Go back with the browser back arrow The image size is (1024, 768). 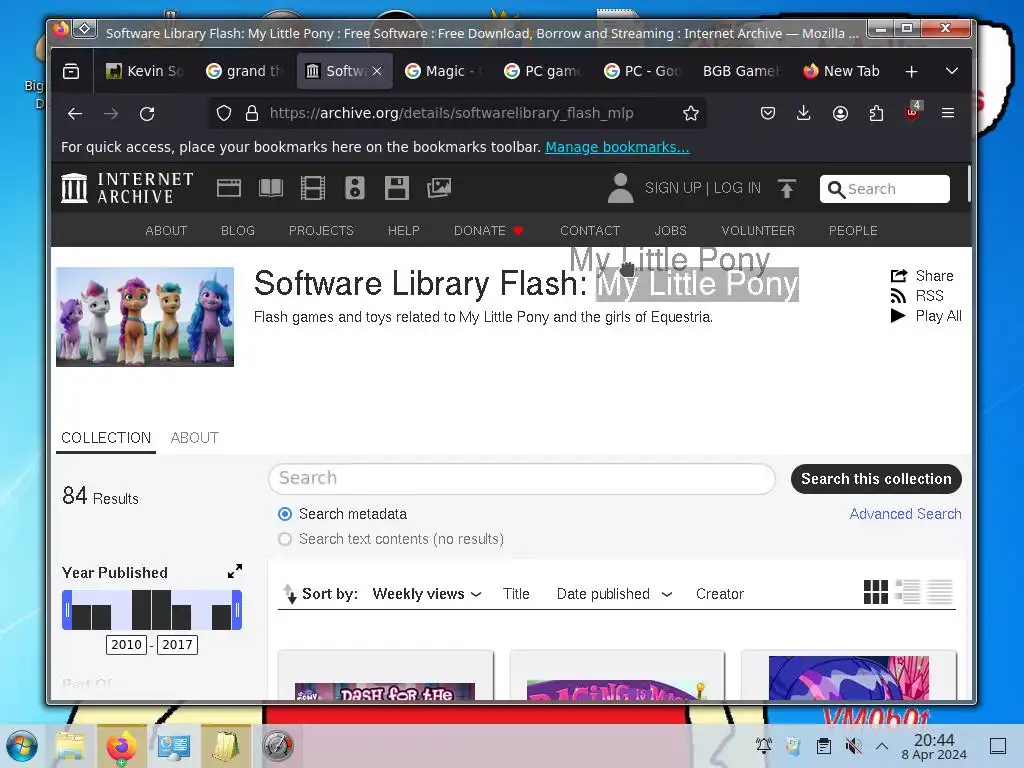tap(75, 114)
